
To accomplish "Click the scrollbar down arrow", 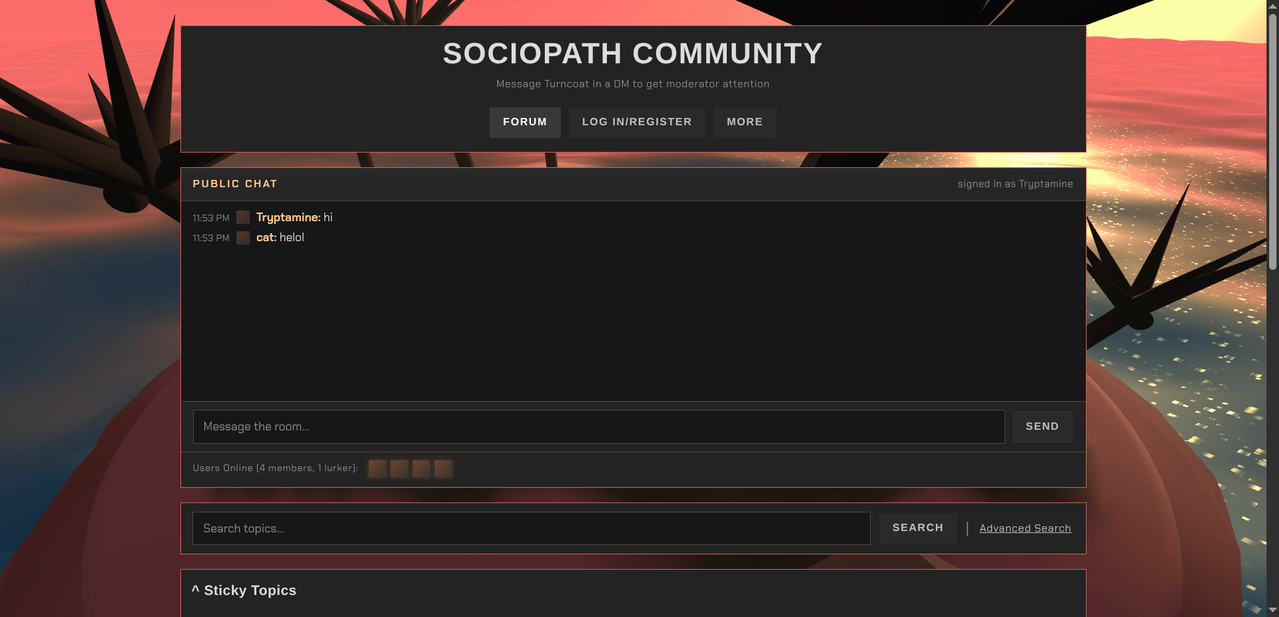I will pos(1272,609).
